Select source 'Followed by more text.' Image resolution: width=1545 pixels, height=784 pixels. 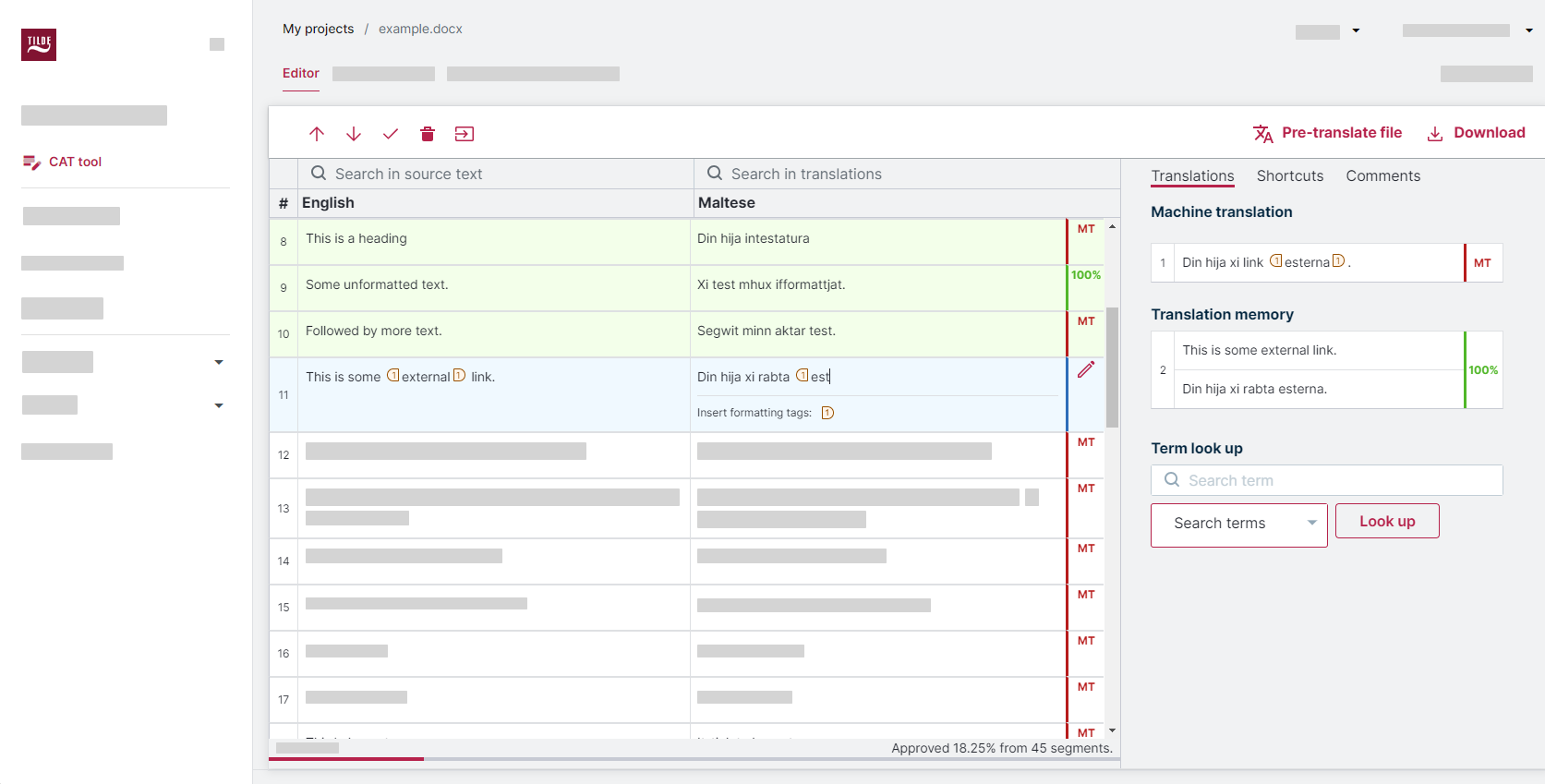click(x=374, y=331)
